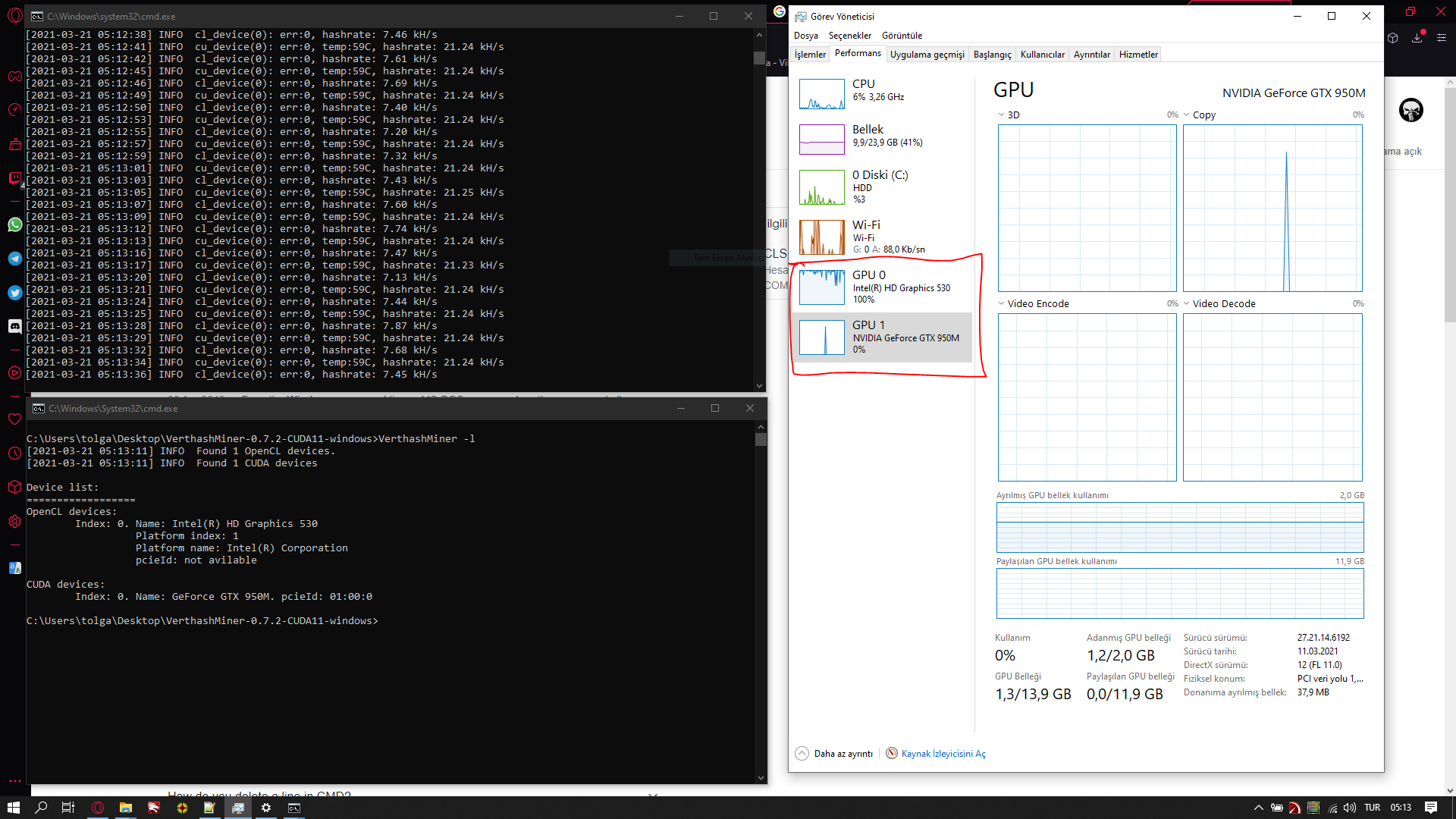1456x819 pixels.
Task: Open the Twitch panel showing 4 notifications
Action: [14, 179]
